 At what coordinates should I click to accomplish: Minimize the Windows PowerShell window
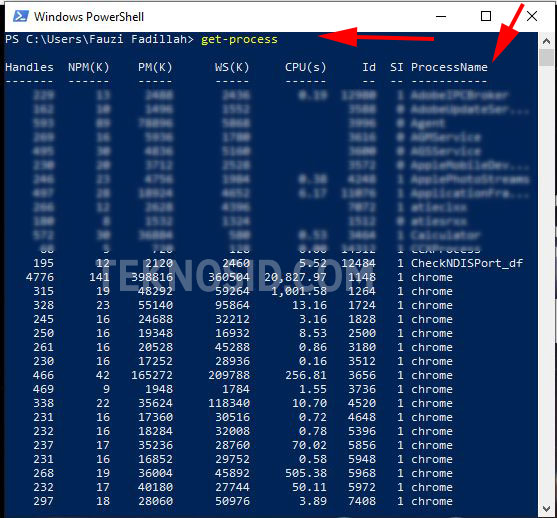point(441,16)
